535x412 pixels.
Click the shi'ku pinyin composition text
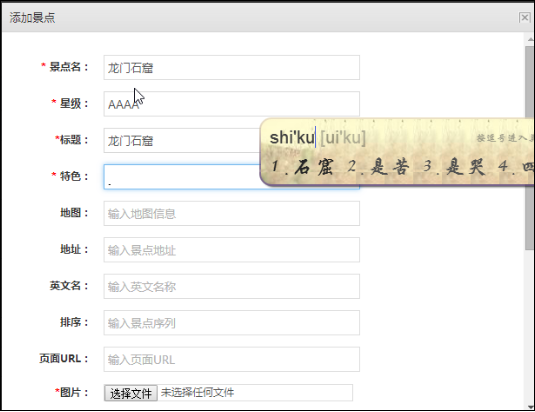[292, 138]
